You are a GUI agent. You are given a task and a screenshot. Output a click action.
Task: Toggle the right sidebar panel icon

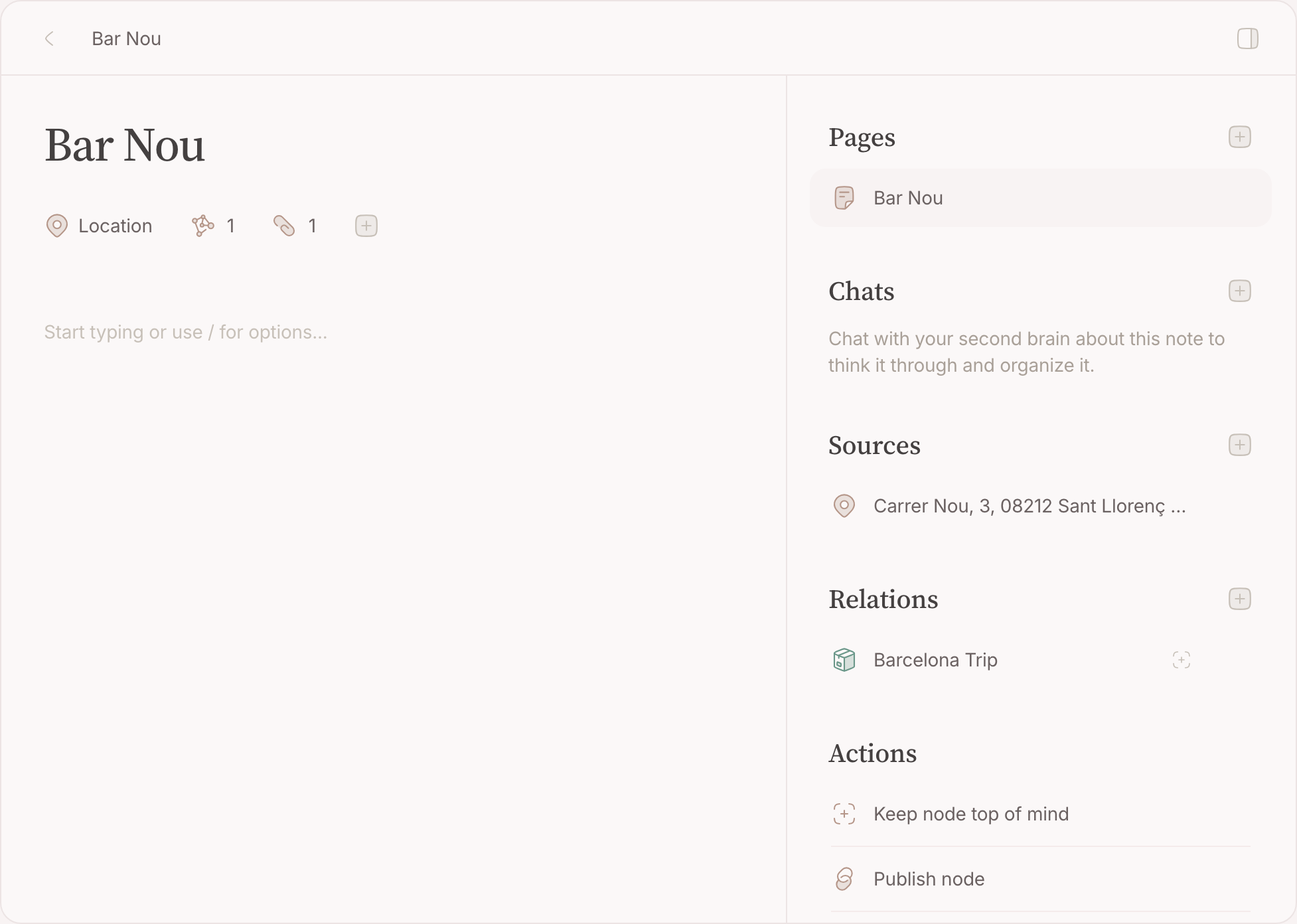pyautogui.click(x=1247, y=38)
